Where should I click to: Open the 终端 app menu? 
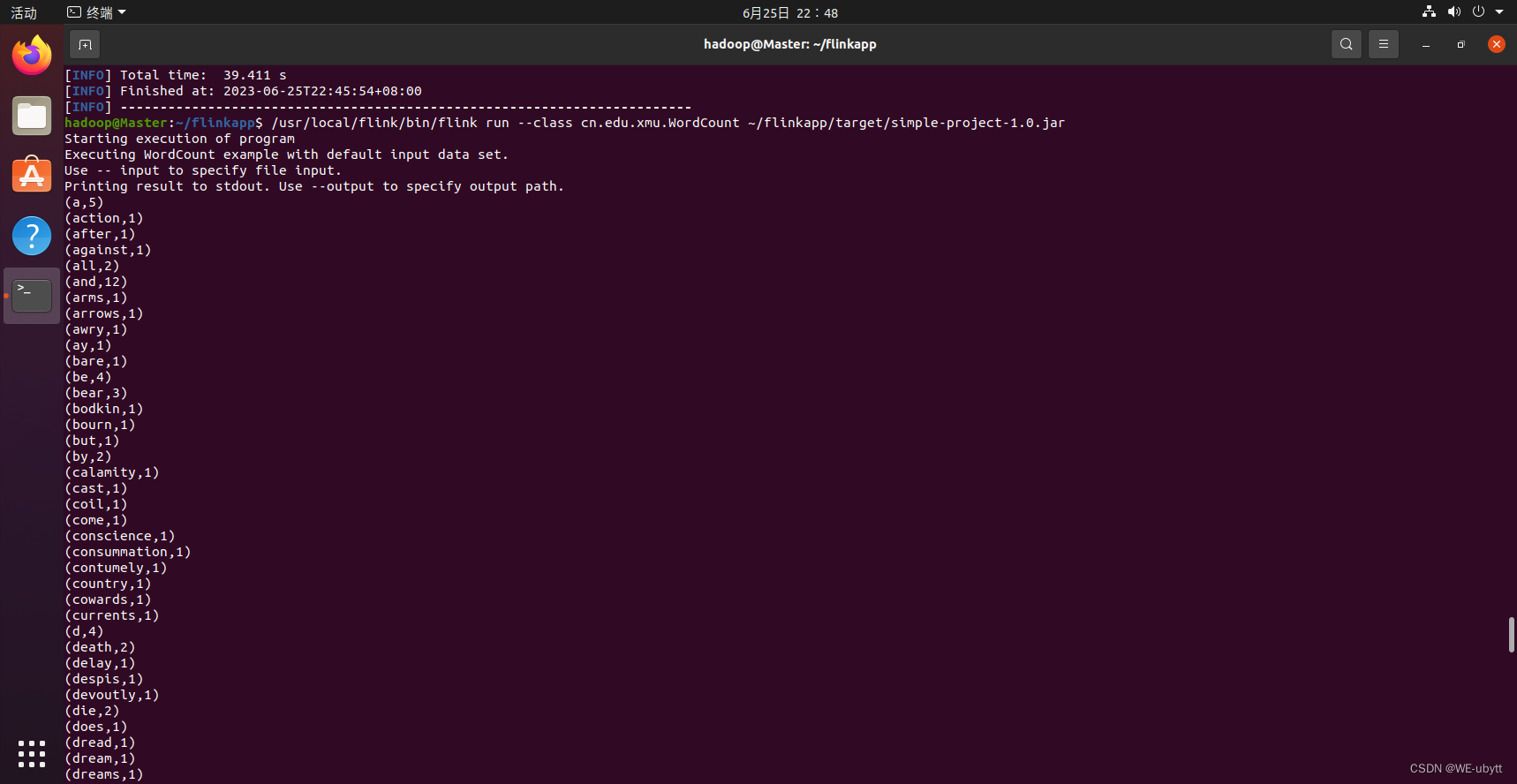(x=97, y=12)
